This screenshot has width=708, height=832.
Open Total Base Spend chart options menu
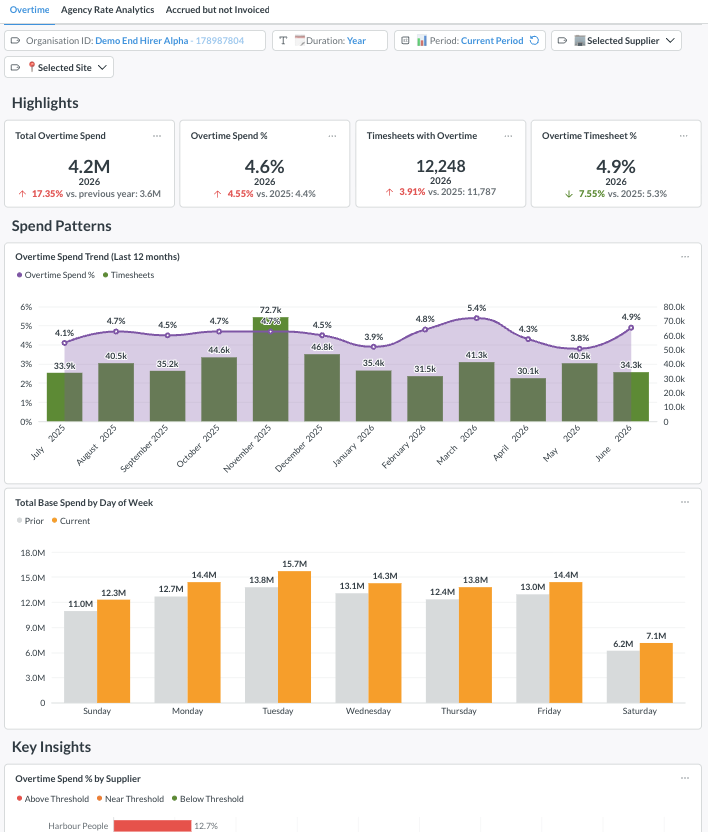(685, 502)
